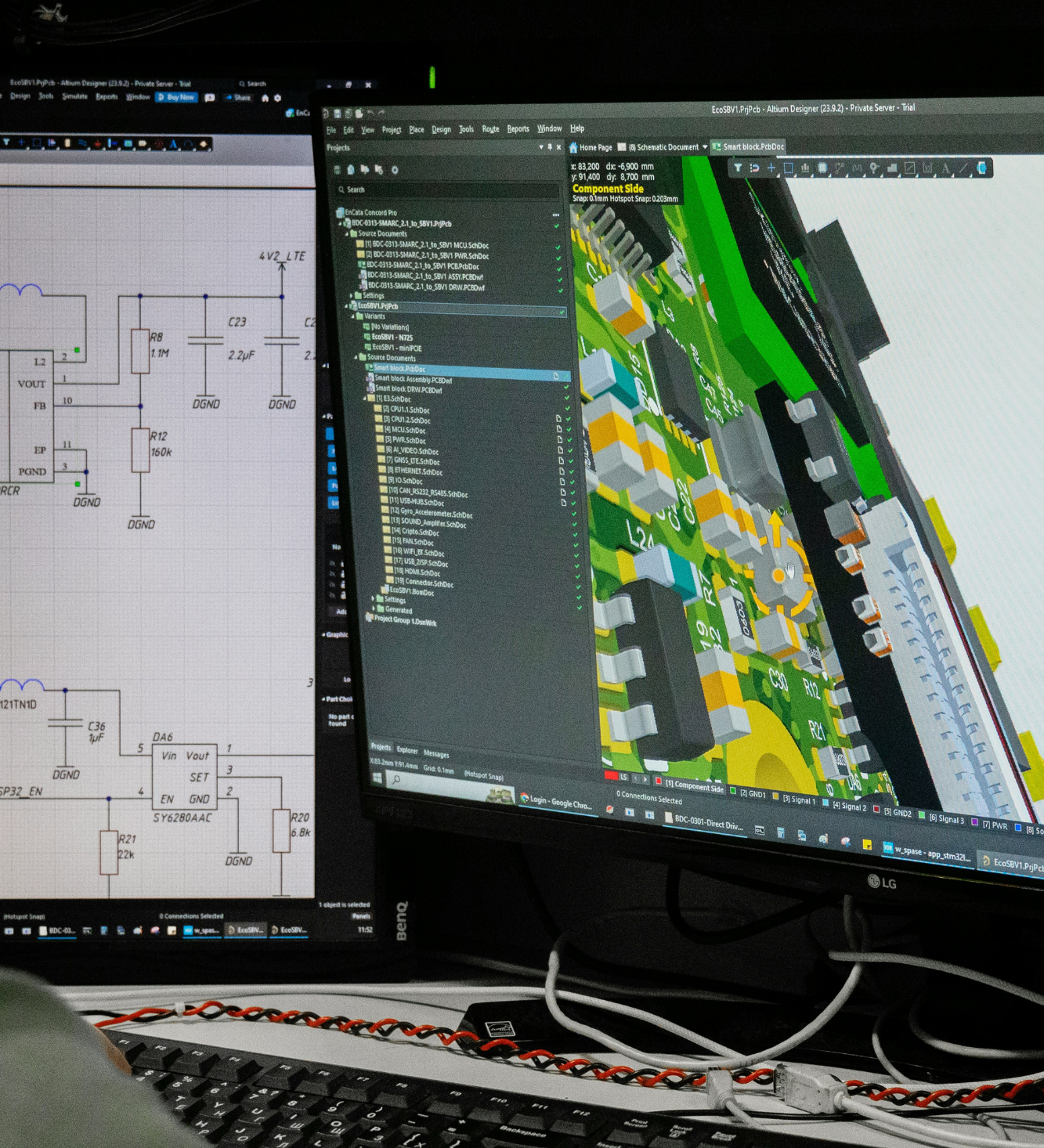Switch to the Messages panel tab

[436, 754]
